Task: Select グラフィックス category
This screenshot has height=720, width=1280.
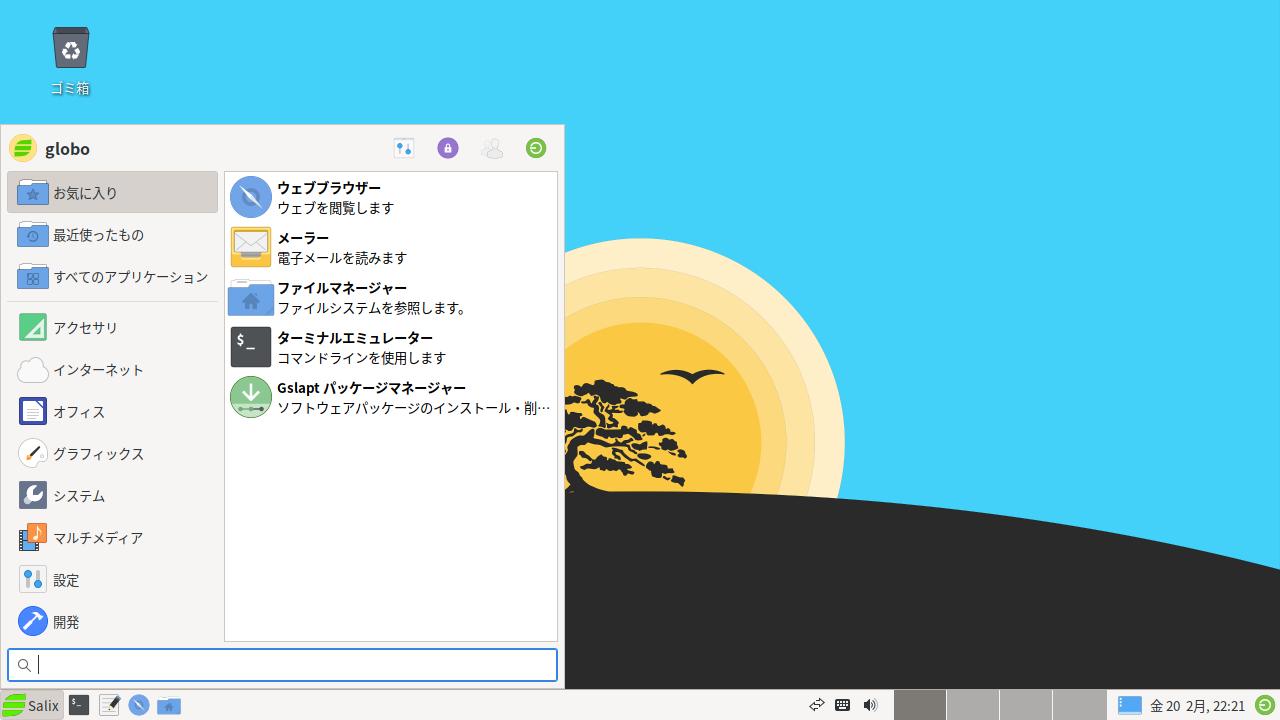Action: pos(112,454)
